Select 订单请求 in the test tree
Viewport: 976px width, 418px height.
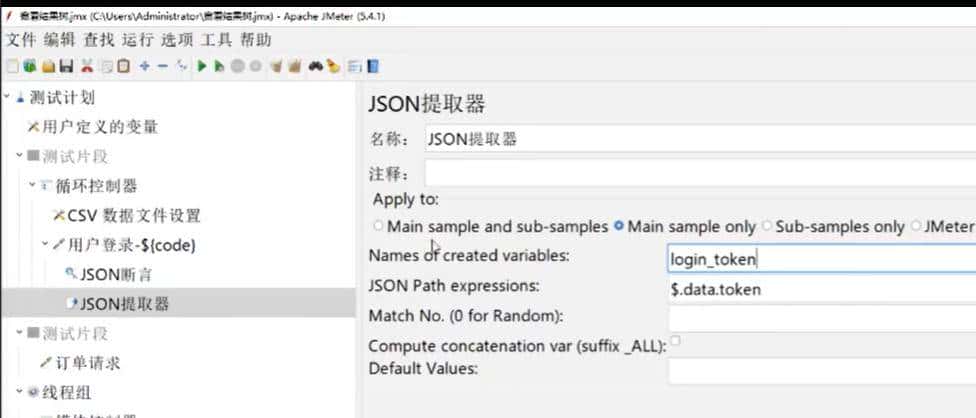[94, 363]
